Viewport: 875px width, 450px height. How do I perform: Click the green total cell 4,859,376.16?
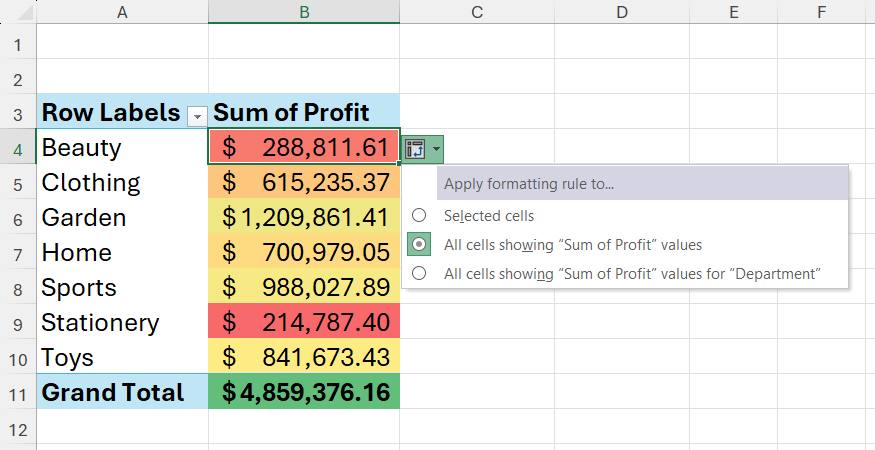pyautogui.click(x=304, y=391)
